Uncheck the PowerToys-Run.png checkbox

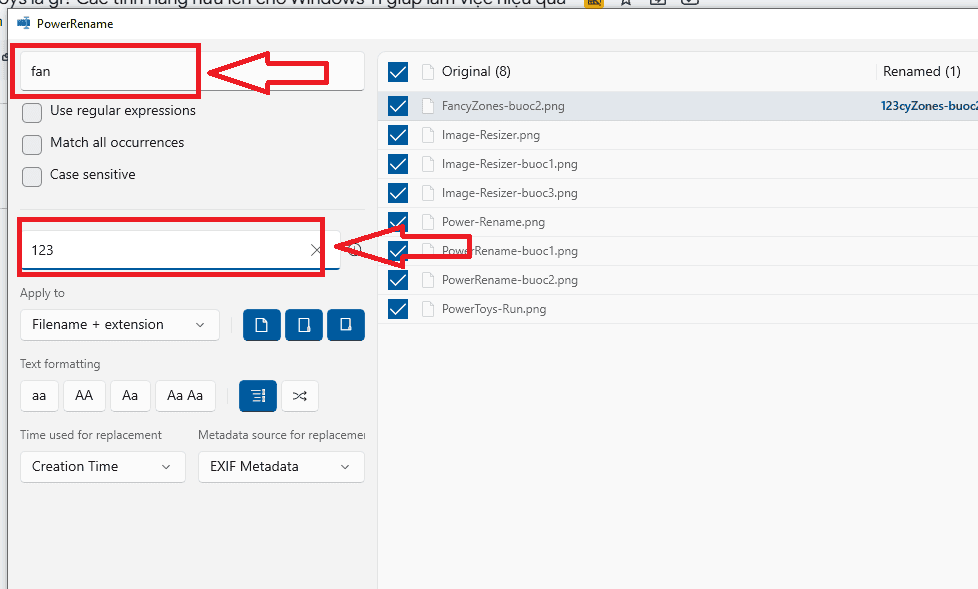point(398,309)
